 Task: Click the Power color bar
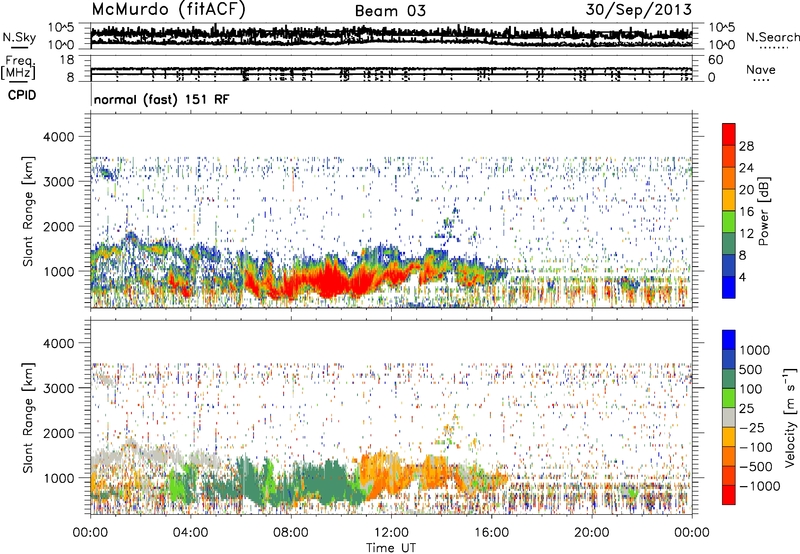tap(729, 211)
